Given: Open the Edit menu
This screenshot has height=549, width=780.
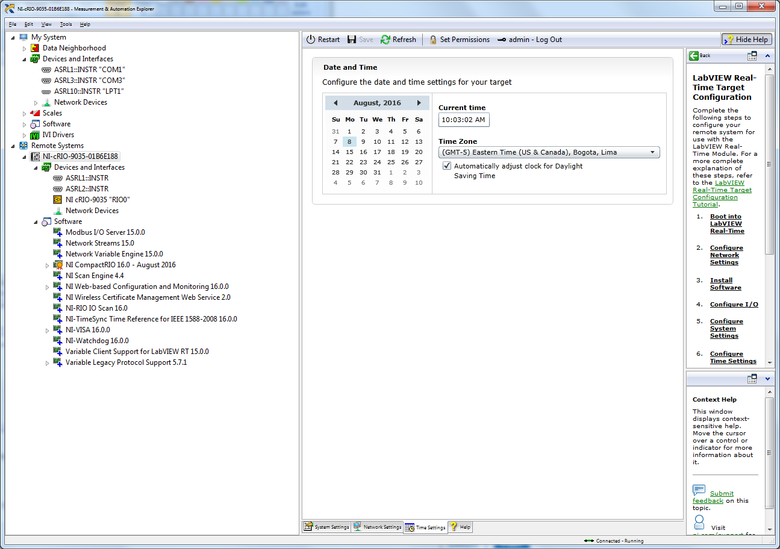Looking at the screenshot, I should tap(29, 24).
